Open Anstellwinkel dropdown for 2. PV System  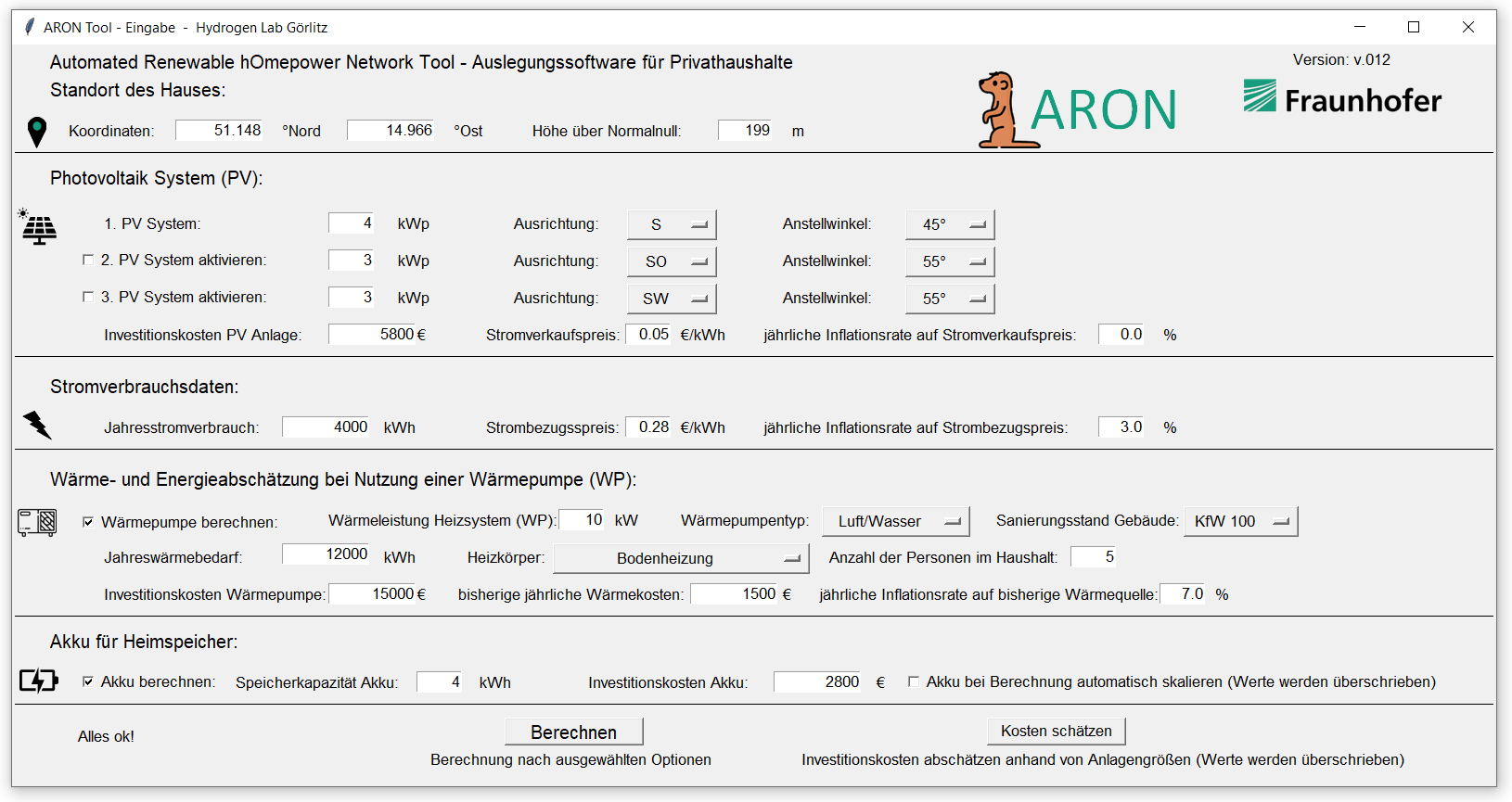950,261
